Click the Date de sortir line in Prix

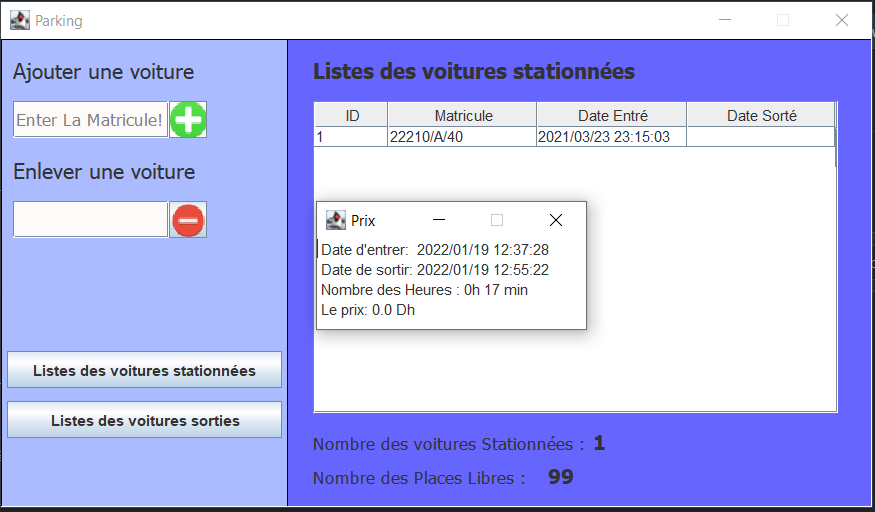[435, 270]
